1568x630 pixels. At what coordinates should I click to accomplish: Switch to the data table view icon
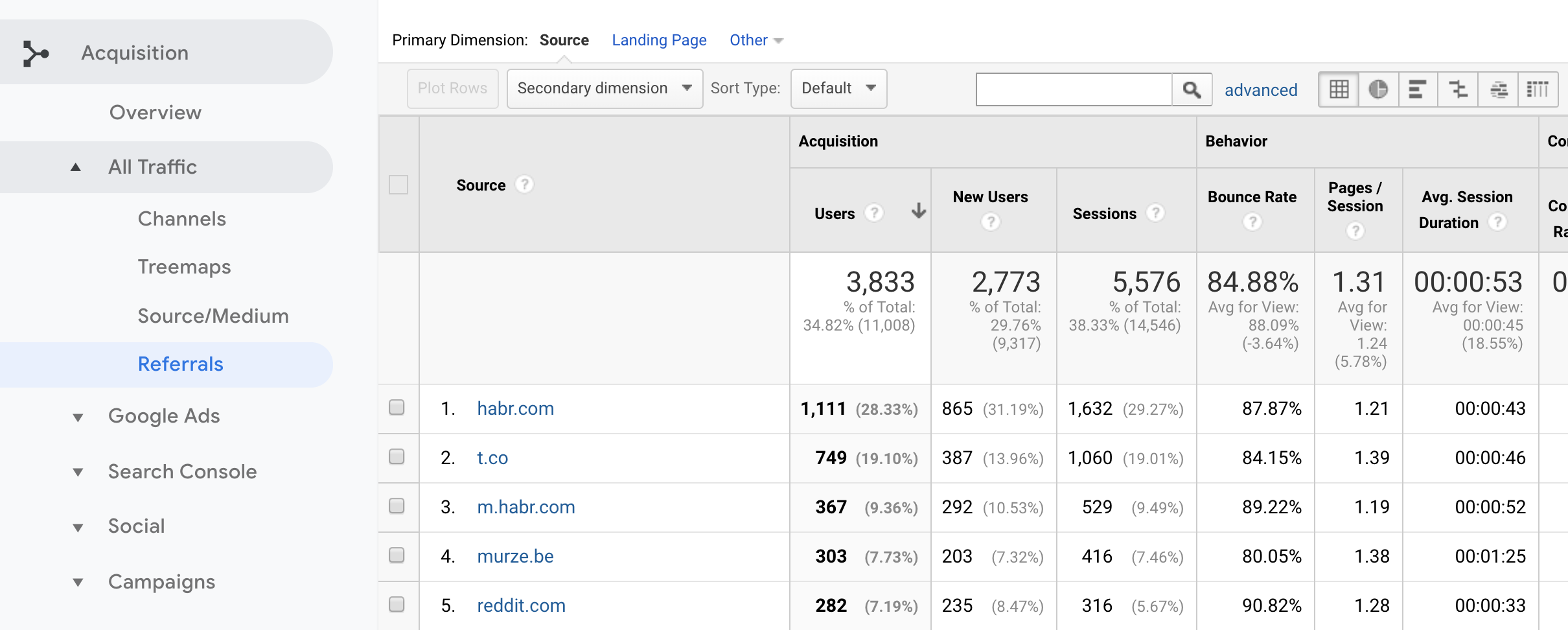[1339, 89]
